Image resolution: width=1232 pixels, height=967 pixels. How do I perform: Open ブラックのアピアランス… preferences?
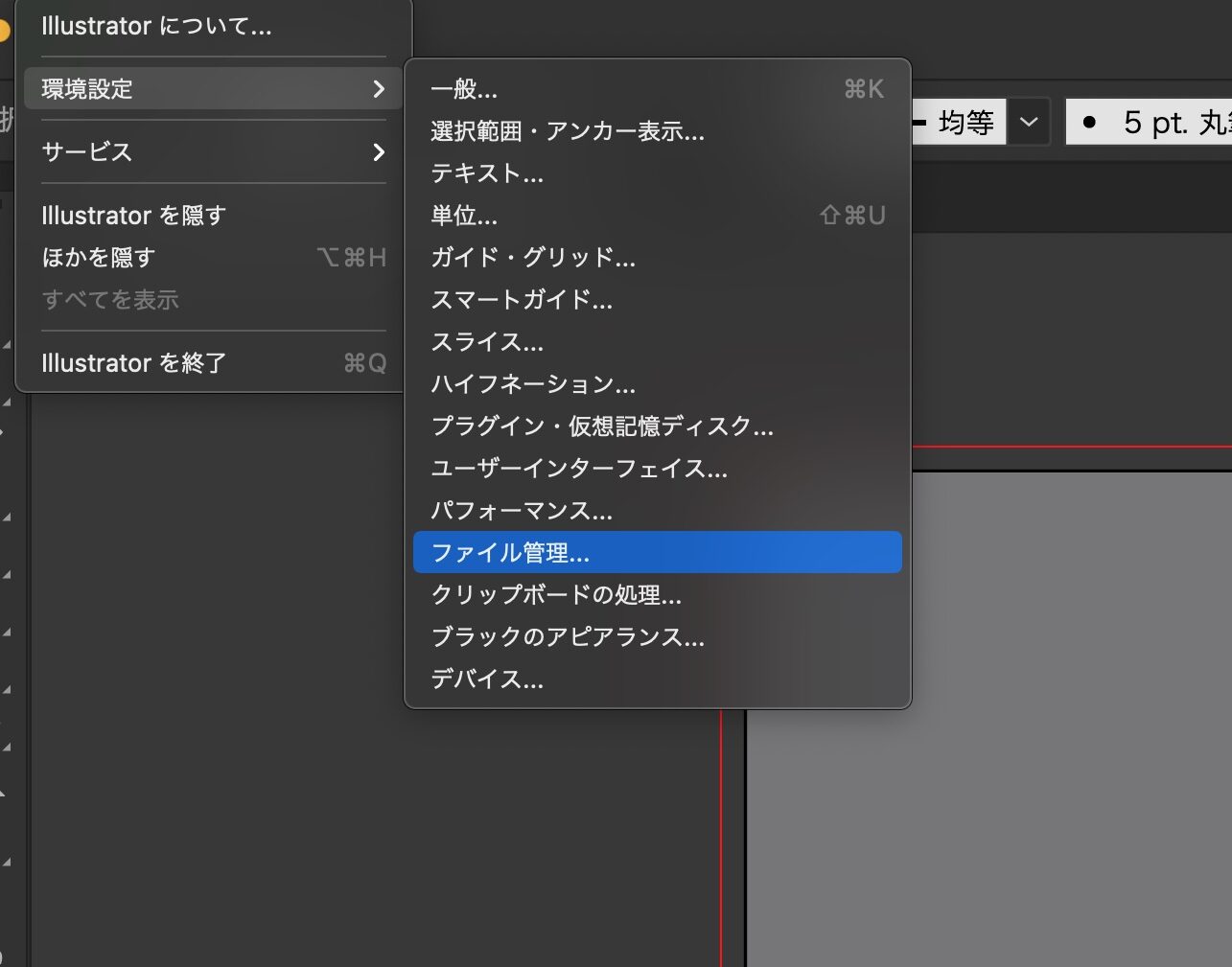click(x=658, y=637)
